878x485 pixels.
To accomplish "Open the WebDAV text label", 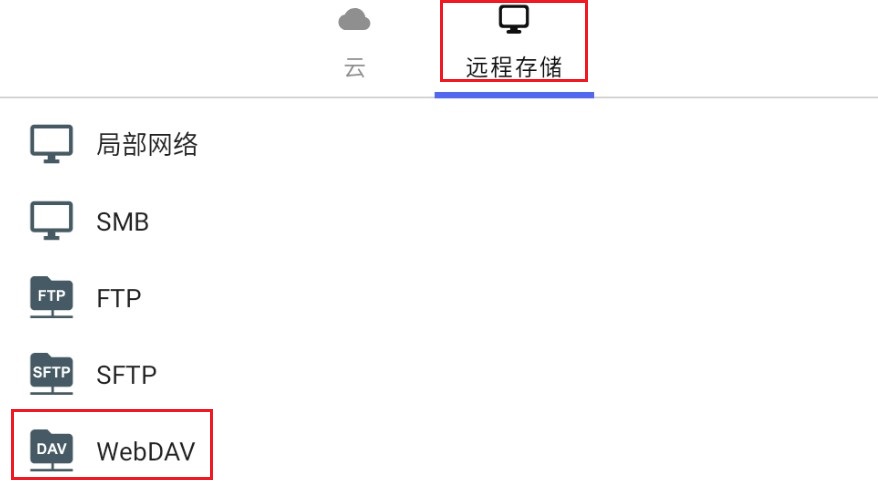I will click(x=146, y=451).
